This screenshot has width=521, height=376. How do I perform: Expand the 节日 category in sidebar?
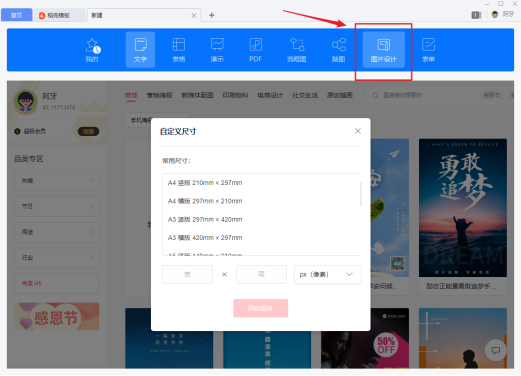[57, 206]
